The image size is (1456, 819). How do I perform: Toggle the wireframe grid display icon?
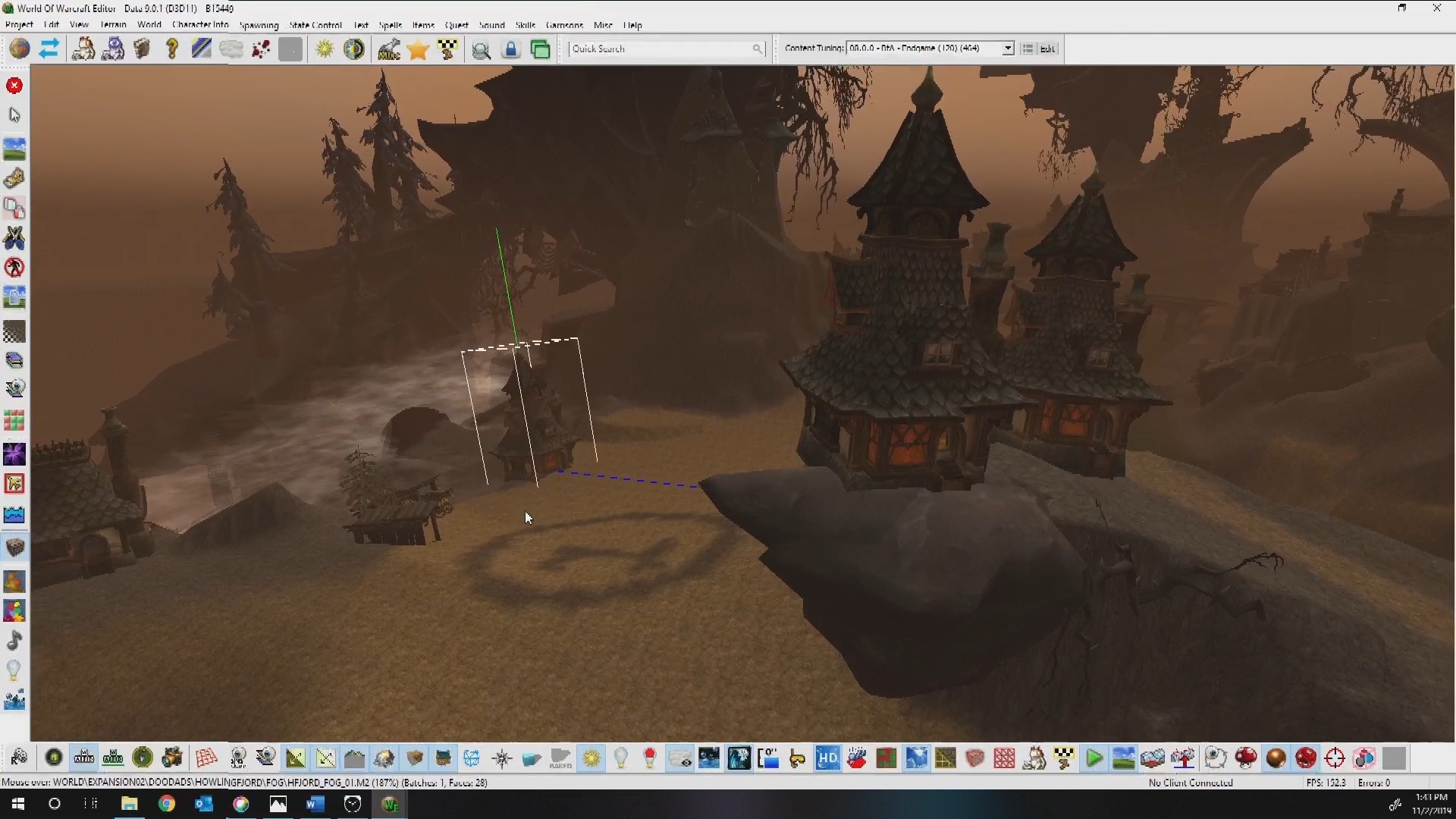[206, 758]
